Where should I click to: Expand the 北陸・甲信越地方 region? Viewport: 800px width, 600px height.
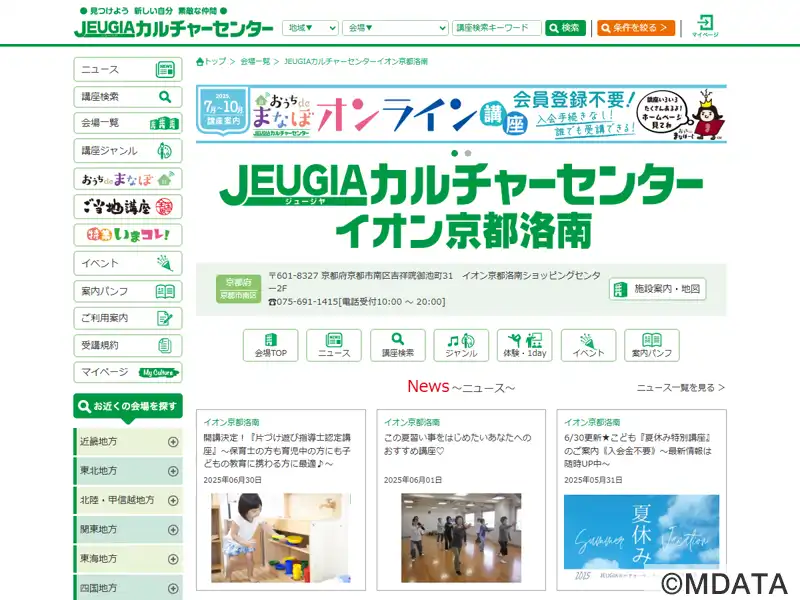tap(128, 500)
